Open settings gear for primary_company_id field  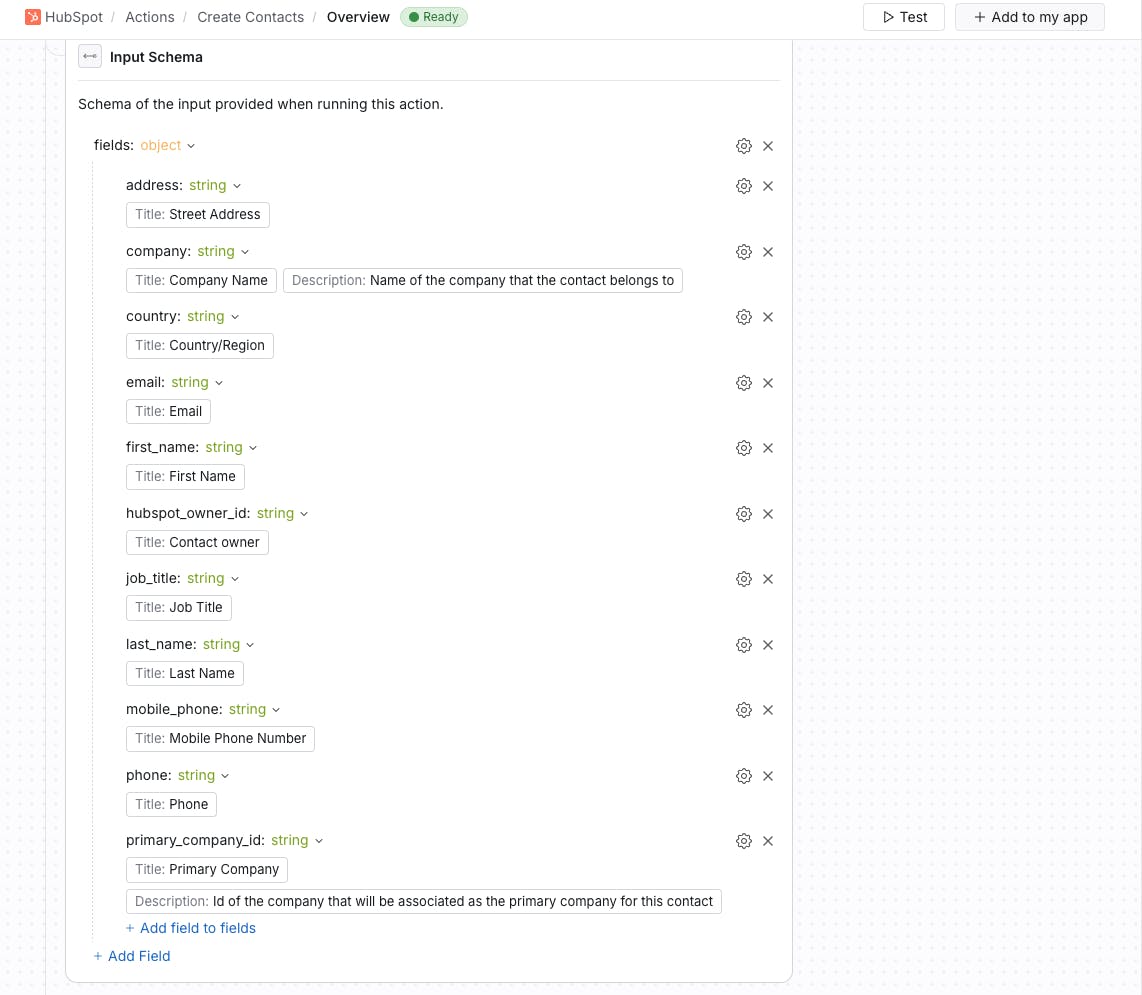click(x=744, y=841)
